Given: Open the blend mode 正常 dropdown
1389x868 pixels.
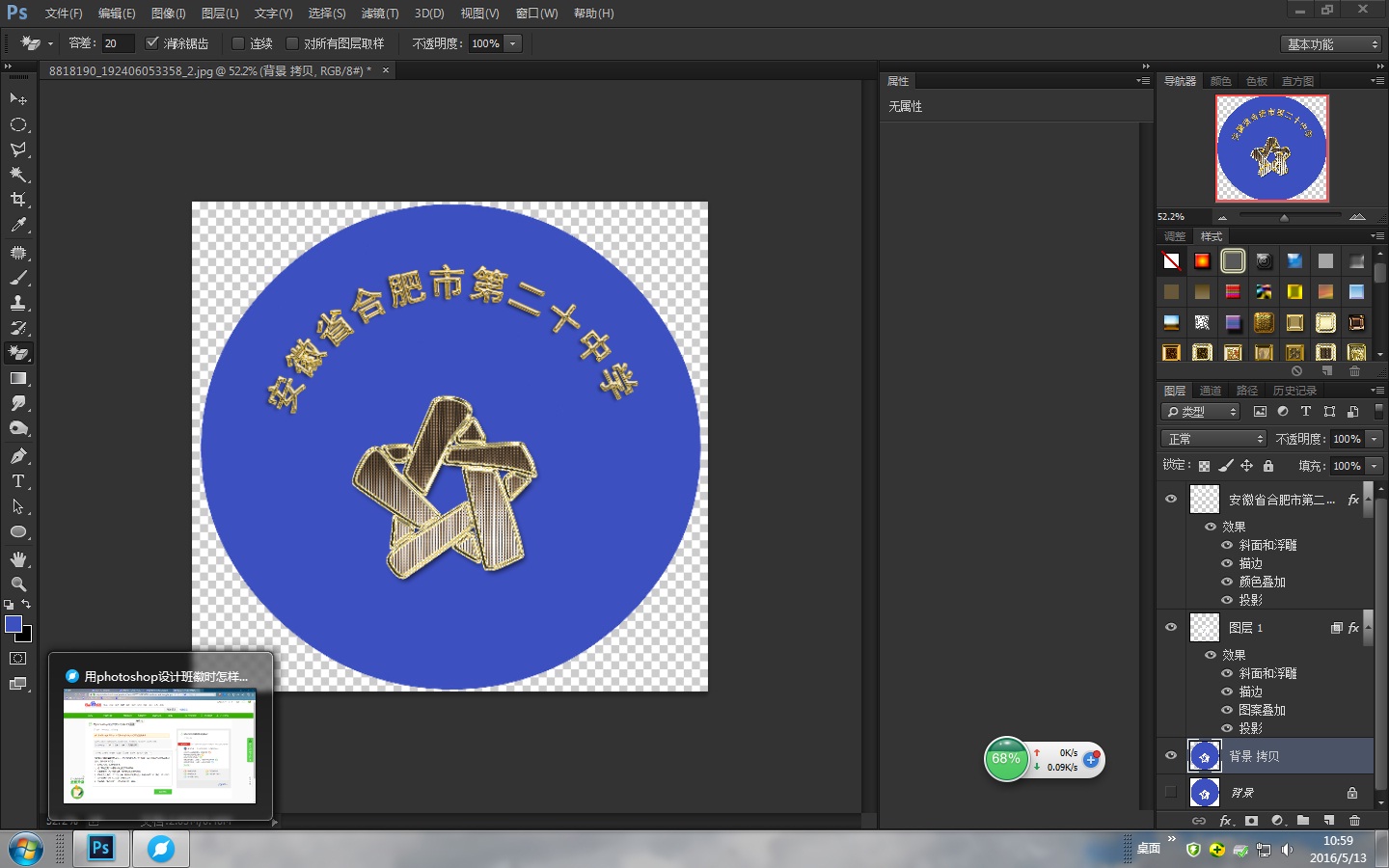Looking at the screenshot, I should click(x=1213, y=439).
